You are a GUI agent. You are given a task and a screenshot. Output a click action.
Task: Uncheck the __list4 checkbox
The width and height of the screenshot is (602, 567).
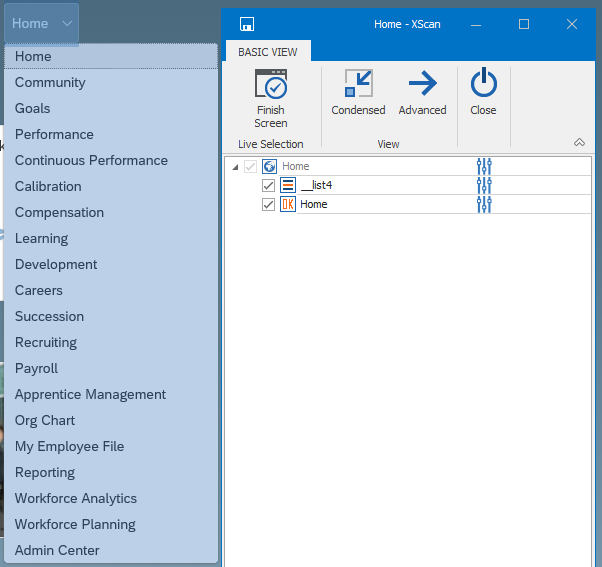coord(268,185)
